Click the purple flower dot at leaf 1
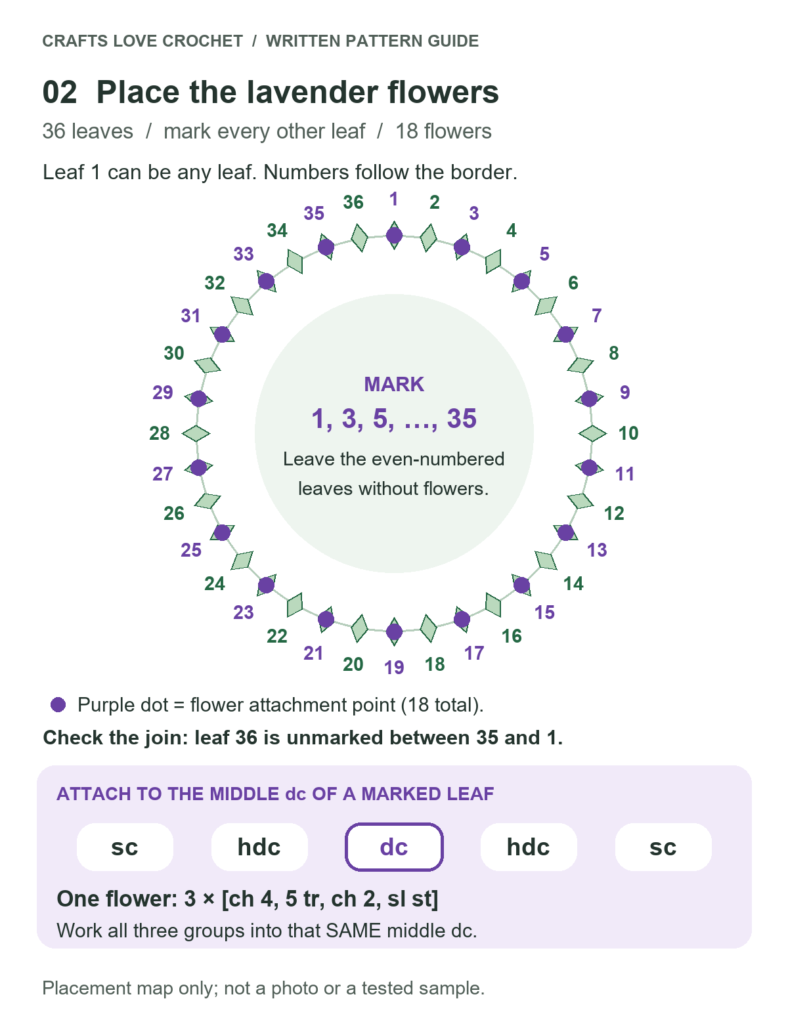788x1024 pixels. (394, 234)
